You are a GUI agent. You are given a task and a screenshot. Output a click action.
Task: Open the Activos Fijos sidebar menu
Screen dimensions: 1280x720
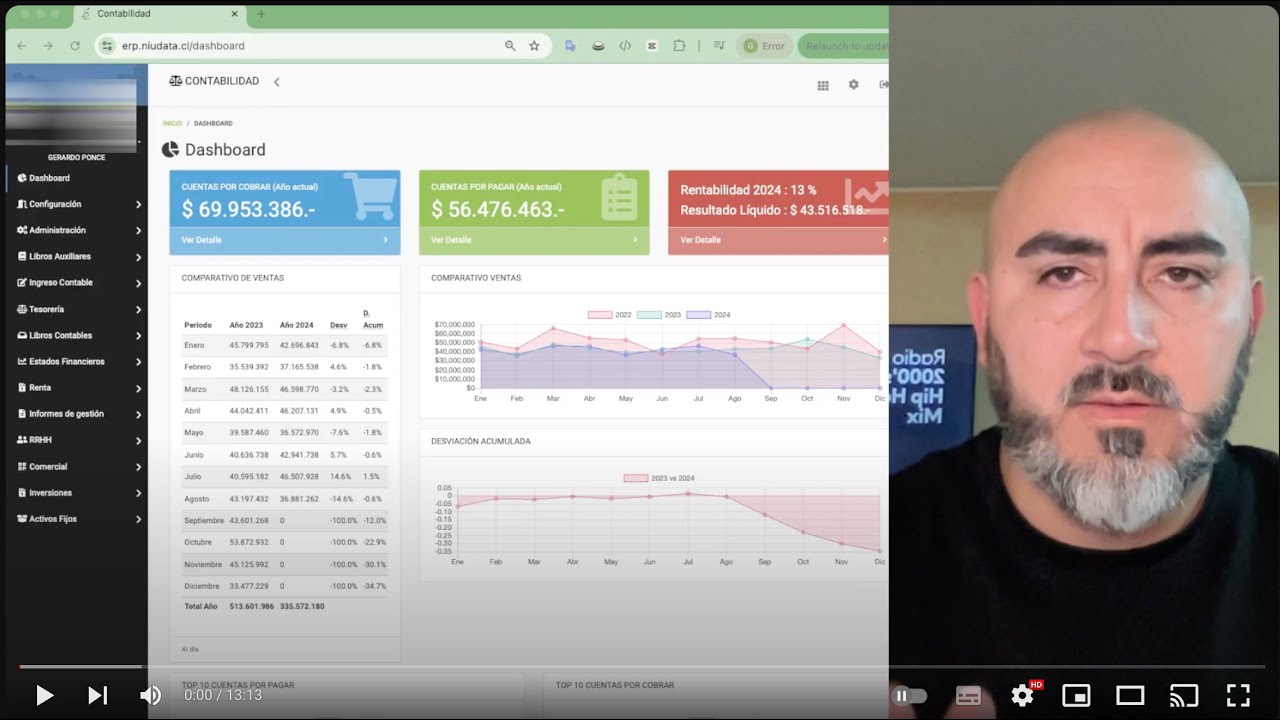click(76, 519)
